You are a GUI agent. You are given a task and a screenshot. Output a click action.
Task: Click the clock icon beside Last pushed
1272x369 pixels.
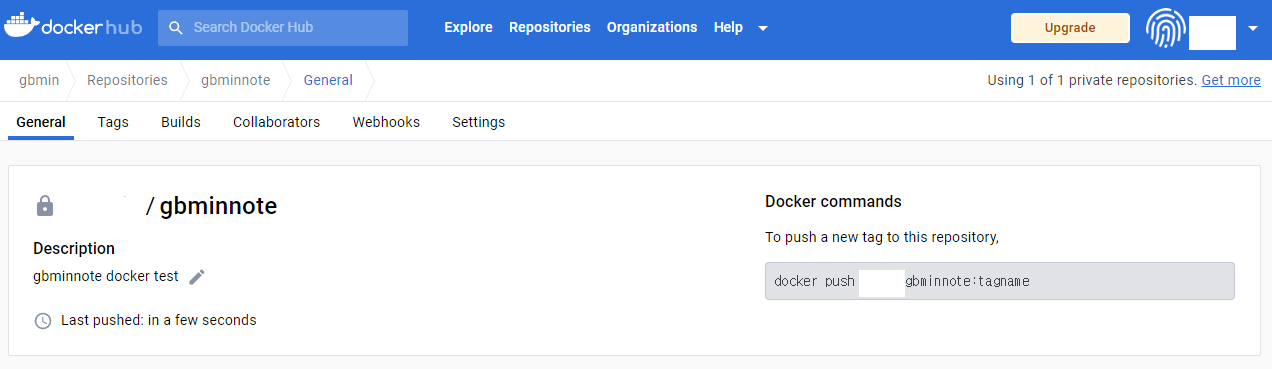coord(43,321)
